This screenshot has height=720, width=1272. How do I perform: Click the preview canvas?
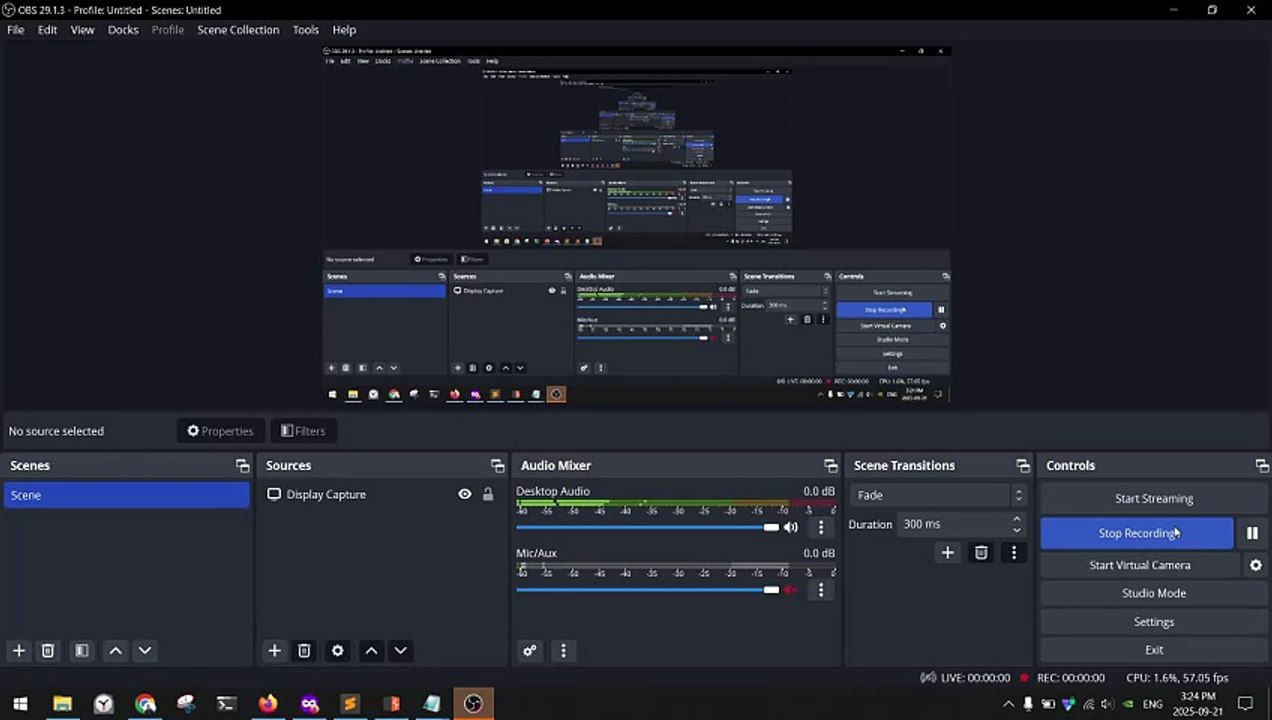tap(636, 225)
